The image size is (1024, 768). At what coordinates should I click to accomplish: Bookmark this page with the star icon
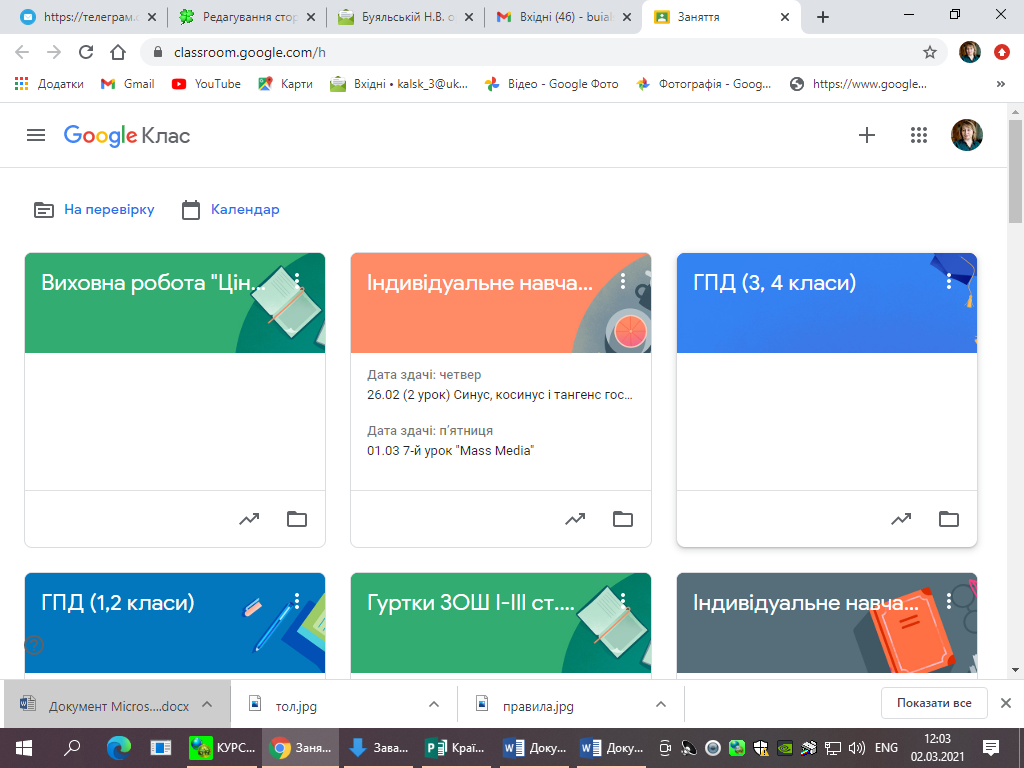coord(930,52)
